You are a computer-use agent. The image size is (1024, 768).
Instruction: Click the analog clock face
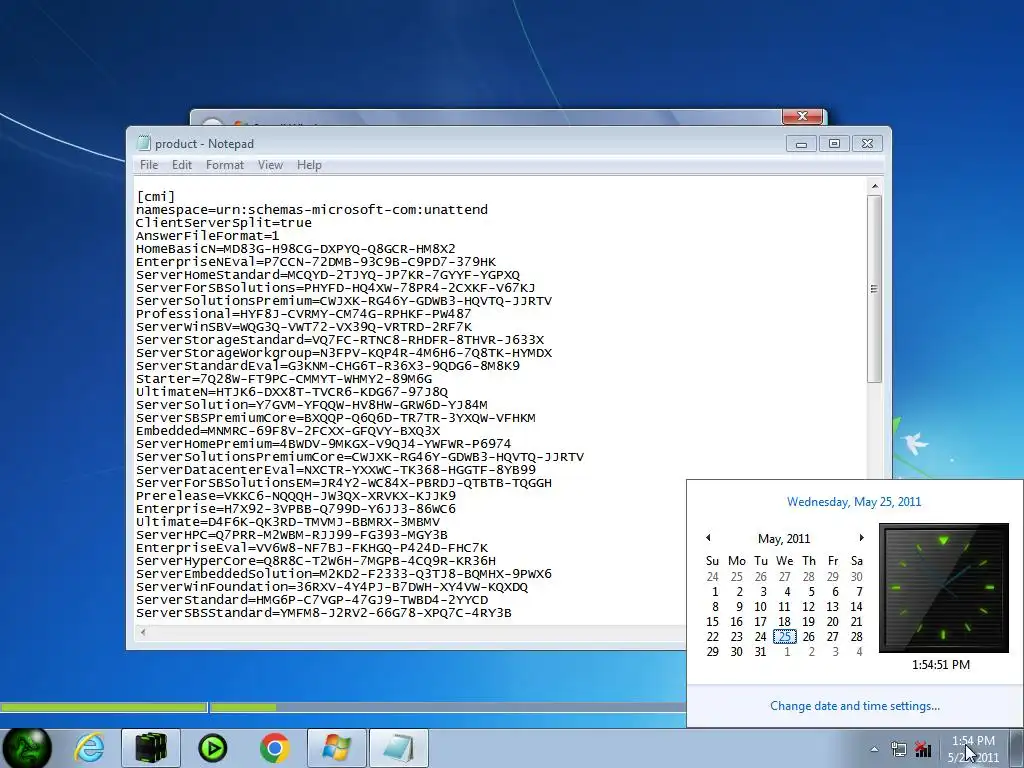point(944,588)
